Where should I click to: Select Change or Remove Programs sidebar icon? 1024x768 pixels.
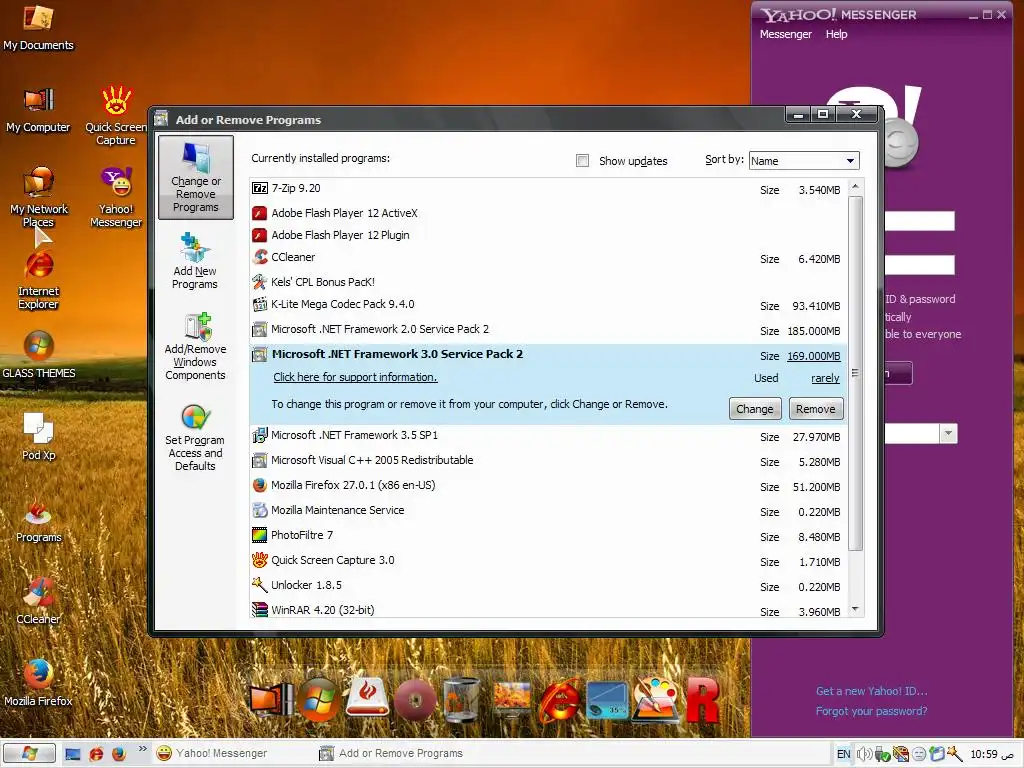[x=195, y=177]
